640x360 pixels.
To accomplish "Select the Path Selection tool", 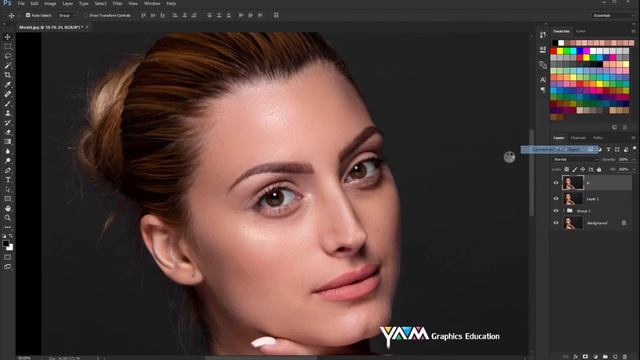I will coord(8,189).
